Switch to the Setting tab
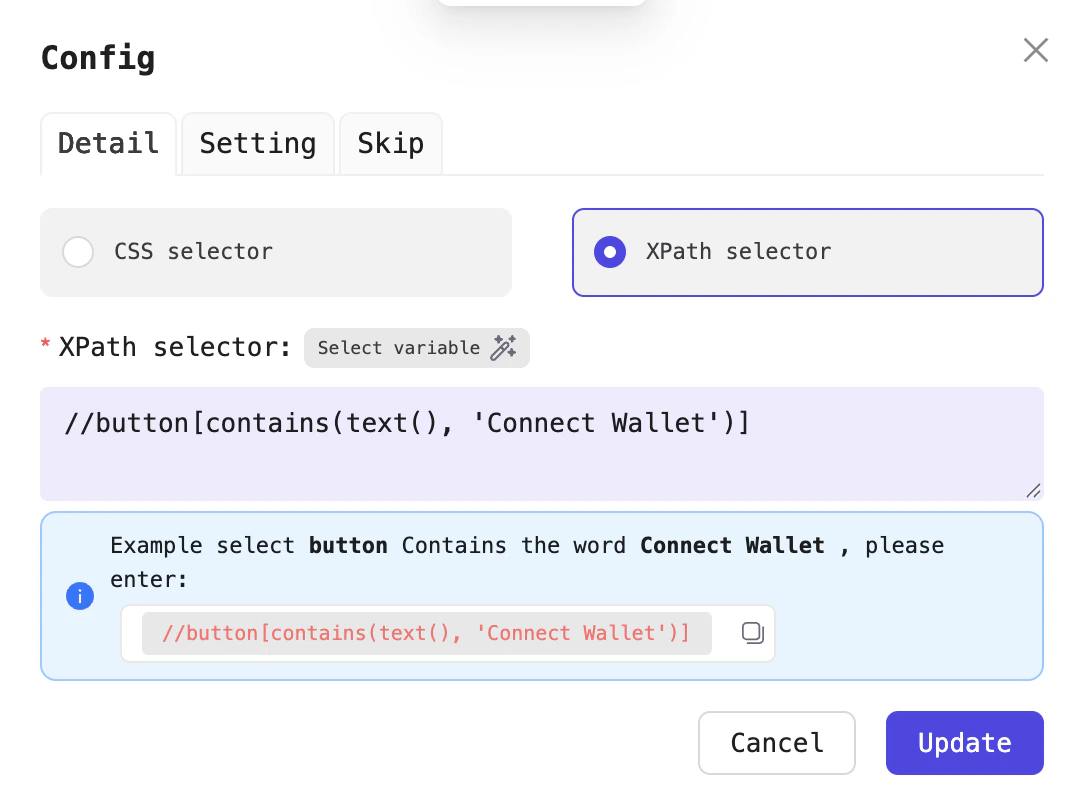The image size is (1076, 798). [x=257, y=144]
